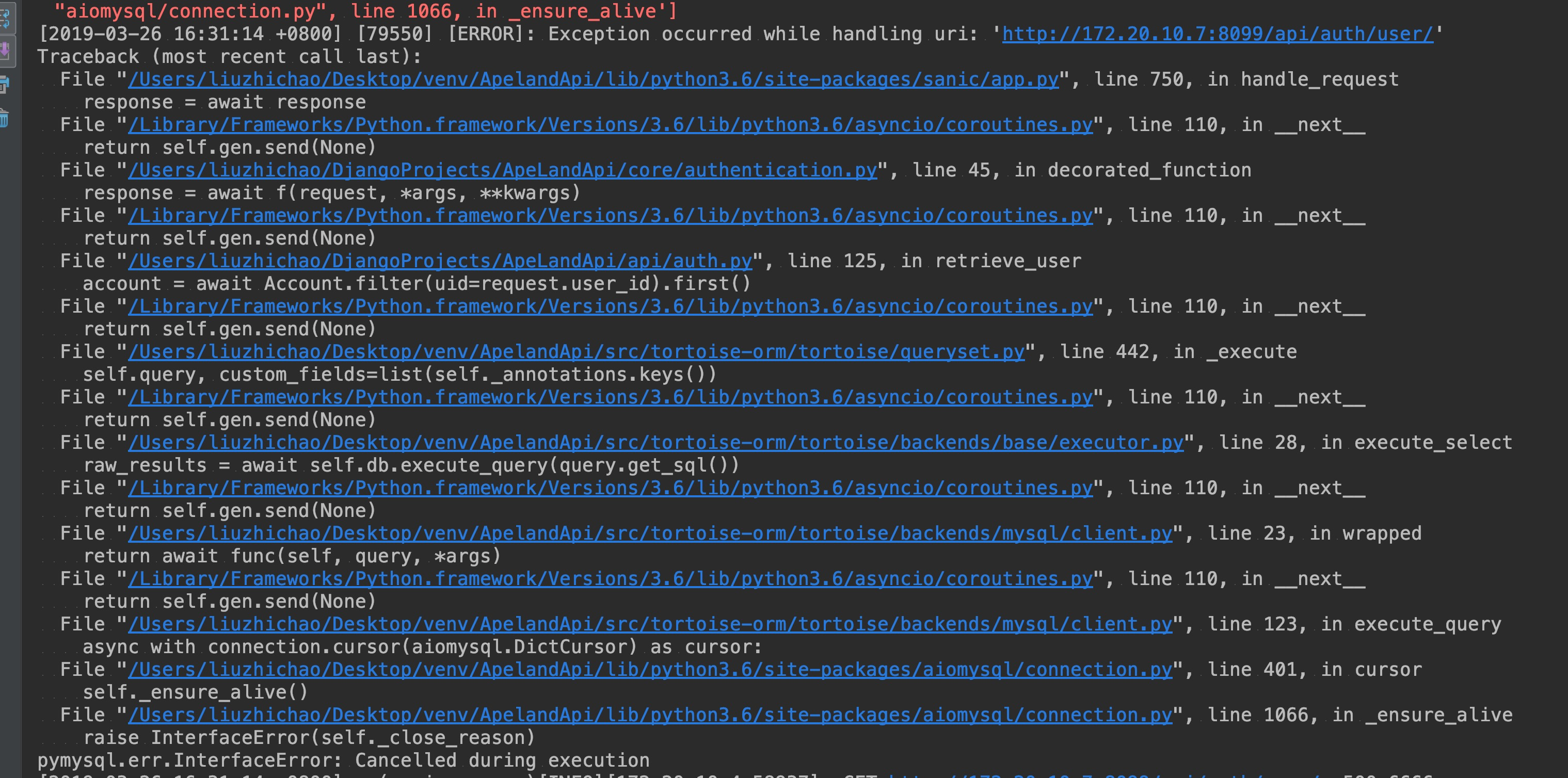
Task: Click the print console output icon
Action: coord(4,84)
